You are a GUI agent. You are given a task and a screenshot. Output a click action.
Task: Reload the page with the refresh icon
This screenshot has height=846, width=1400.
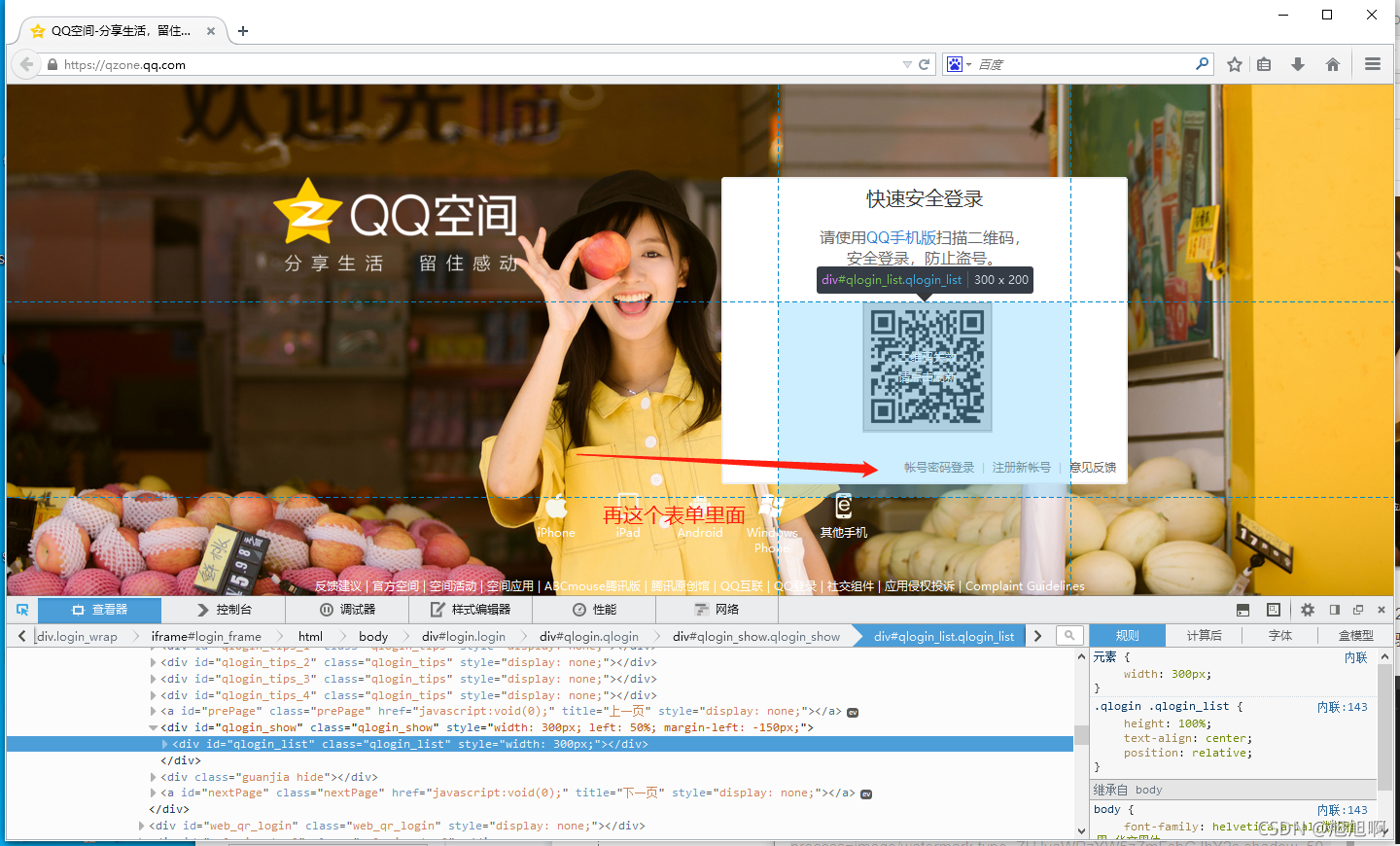coord(925,64)
